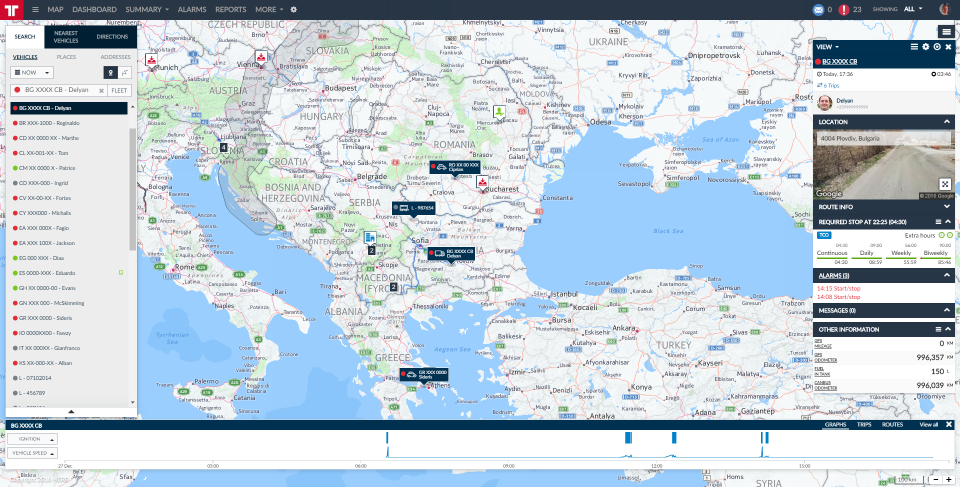Collapse the Location section
The height and width of the screenshot is (487, 960).
948,121
